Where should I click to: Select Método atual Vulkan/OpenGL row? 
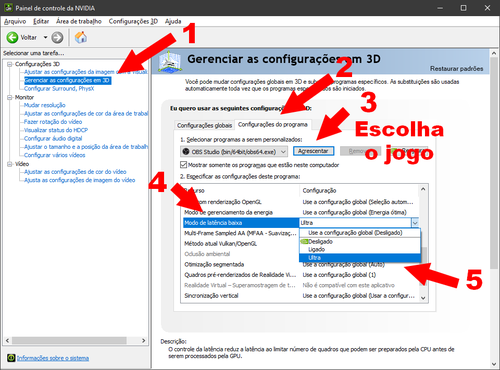[241, 244]
